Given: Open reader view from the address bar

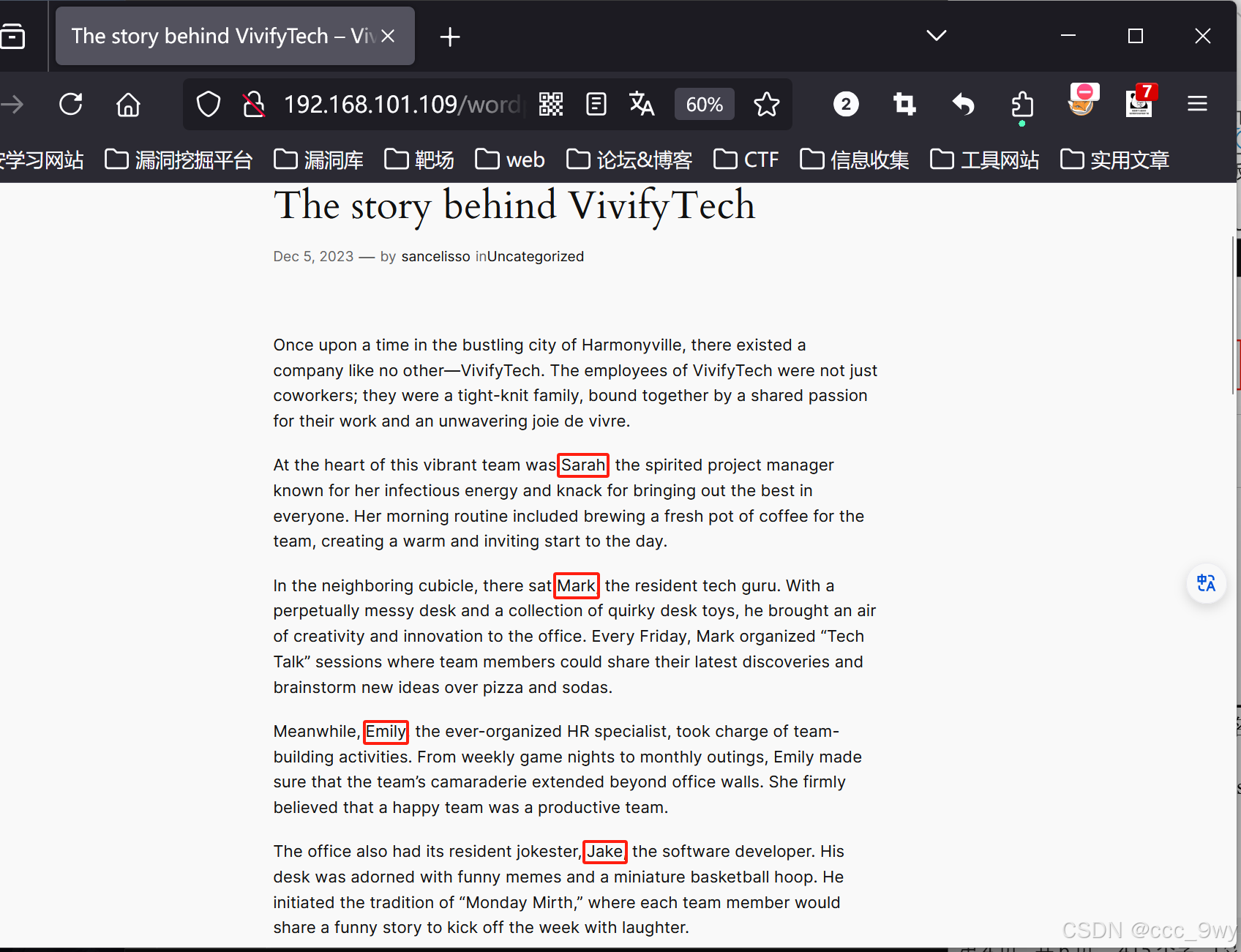Looking at the screenshot, I should point(596,104).
